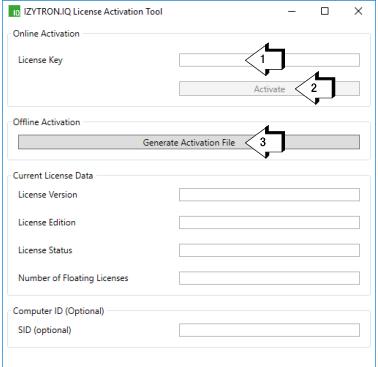Click the 'Offline Activation' group heading
Image resolution: width=378 pixels, height=367 pixels.
point(46,122)
